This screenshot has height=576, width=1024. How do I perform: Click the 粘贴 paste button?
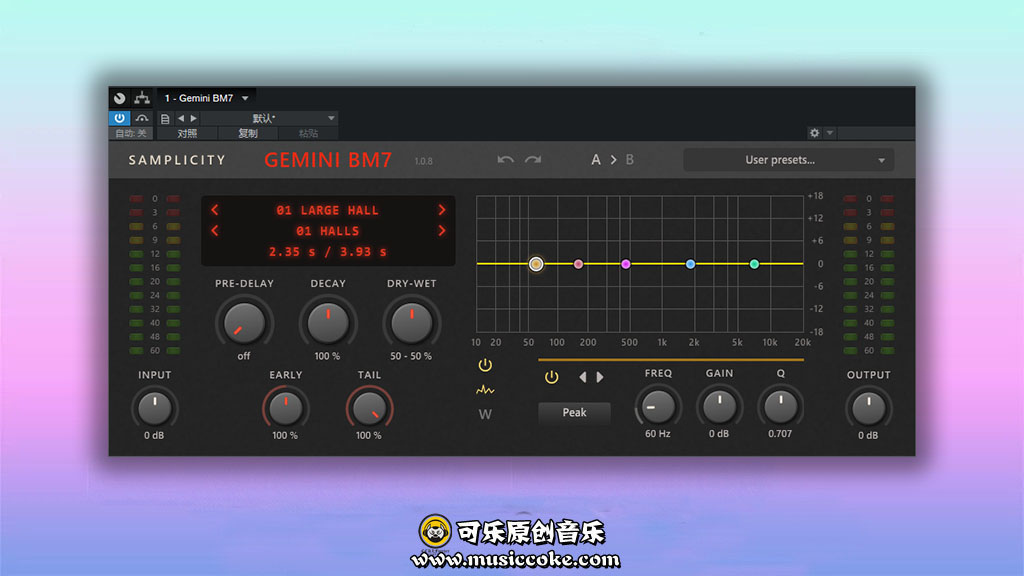coord(308,133)
